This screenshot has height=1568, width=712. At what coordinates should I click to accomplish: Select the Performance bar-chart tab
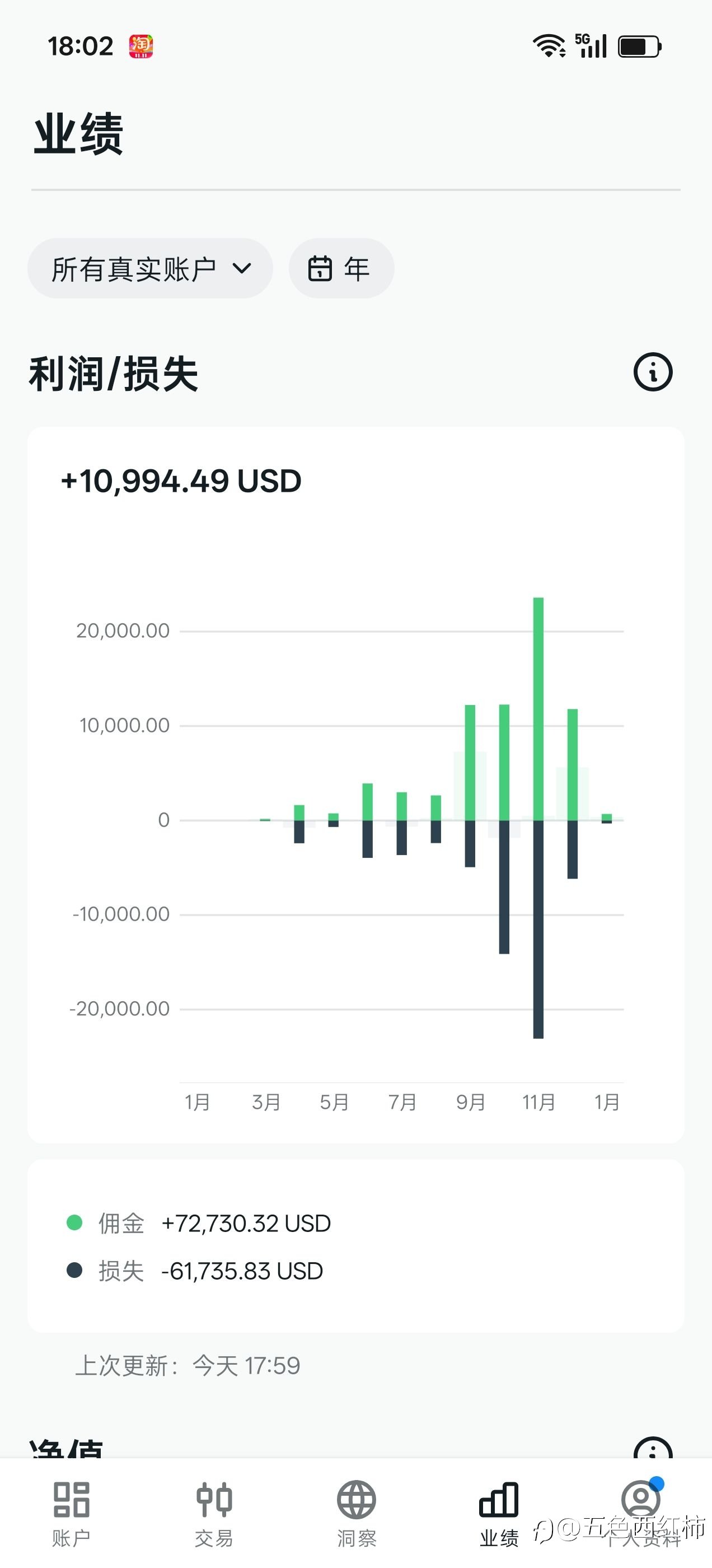(499, 1499)
